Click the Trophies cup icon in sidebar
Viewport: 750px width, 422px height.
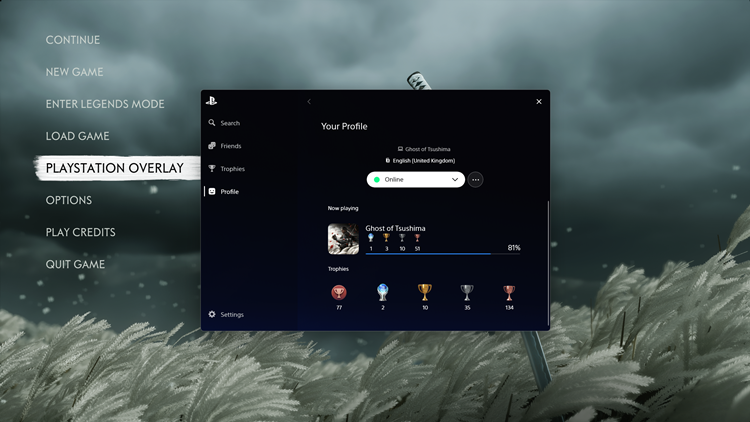click(x=212, y=168)
